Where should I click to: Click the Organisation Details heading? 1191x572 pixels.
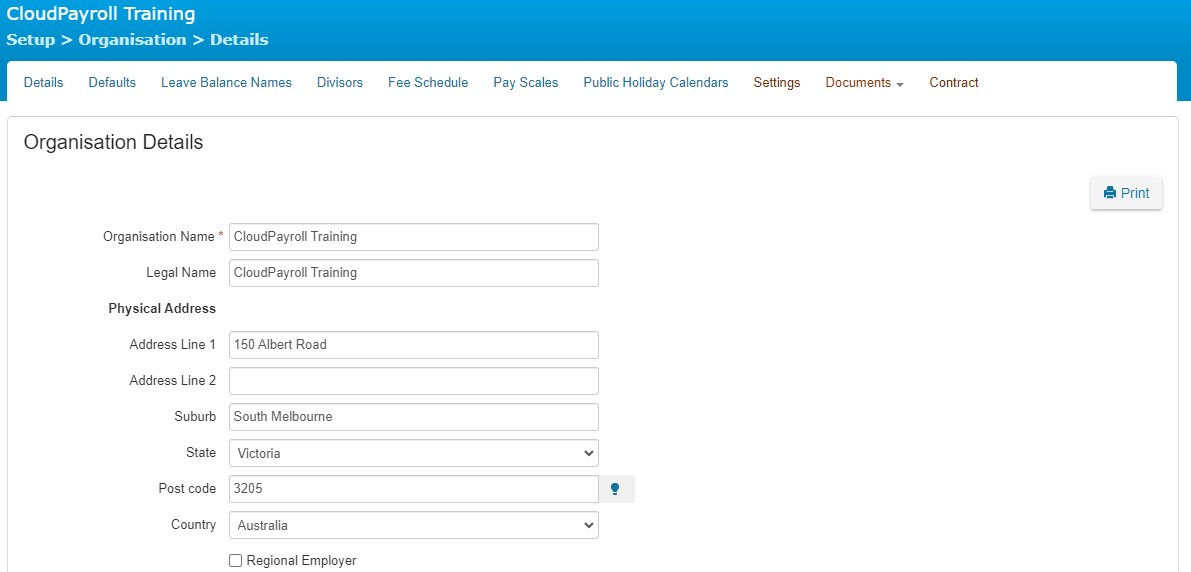pos(113,142)
